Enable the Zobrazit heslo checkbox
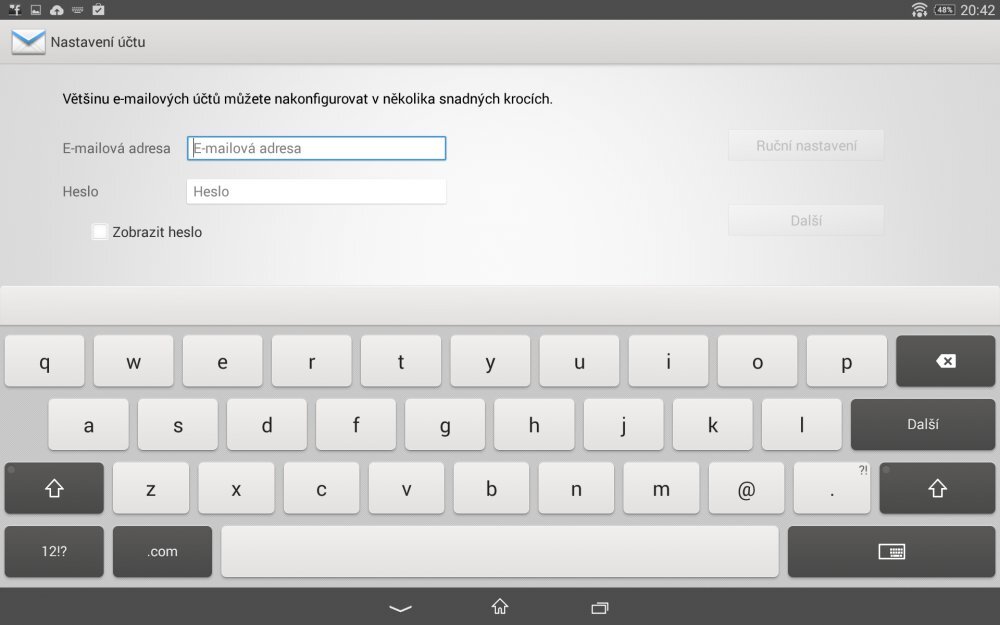The image size is (1000, 625). [x=99, y=231]
